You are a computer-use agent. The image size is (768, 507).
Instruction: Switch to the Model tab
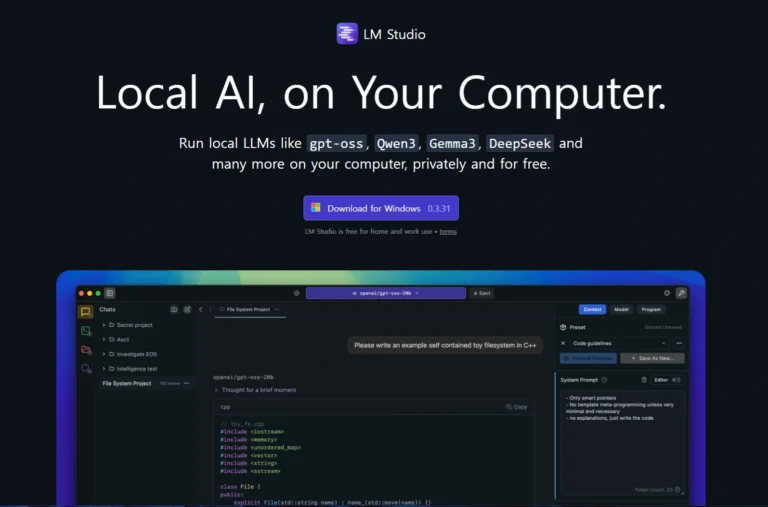pyautogui.click(x=621, y=310)
